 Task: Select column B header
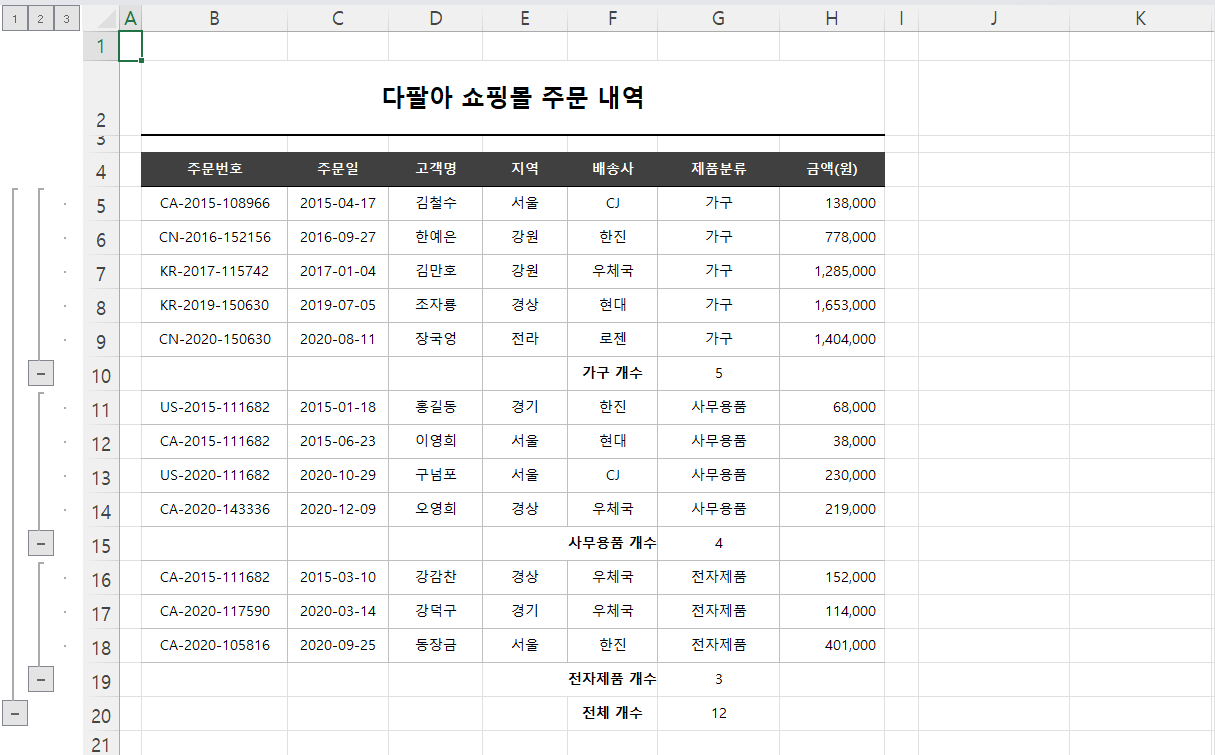[214, 18]
